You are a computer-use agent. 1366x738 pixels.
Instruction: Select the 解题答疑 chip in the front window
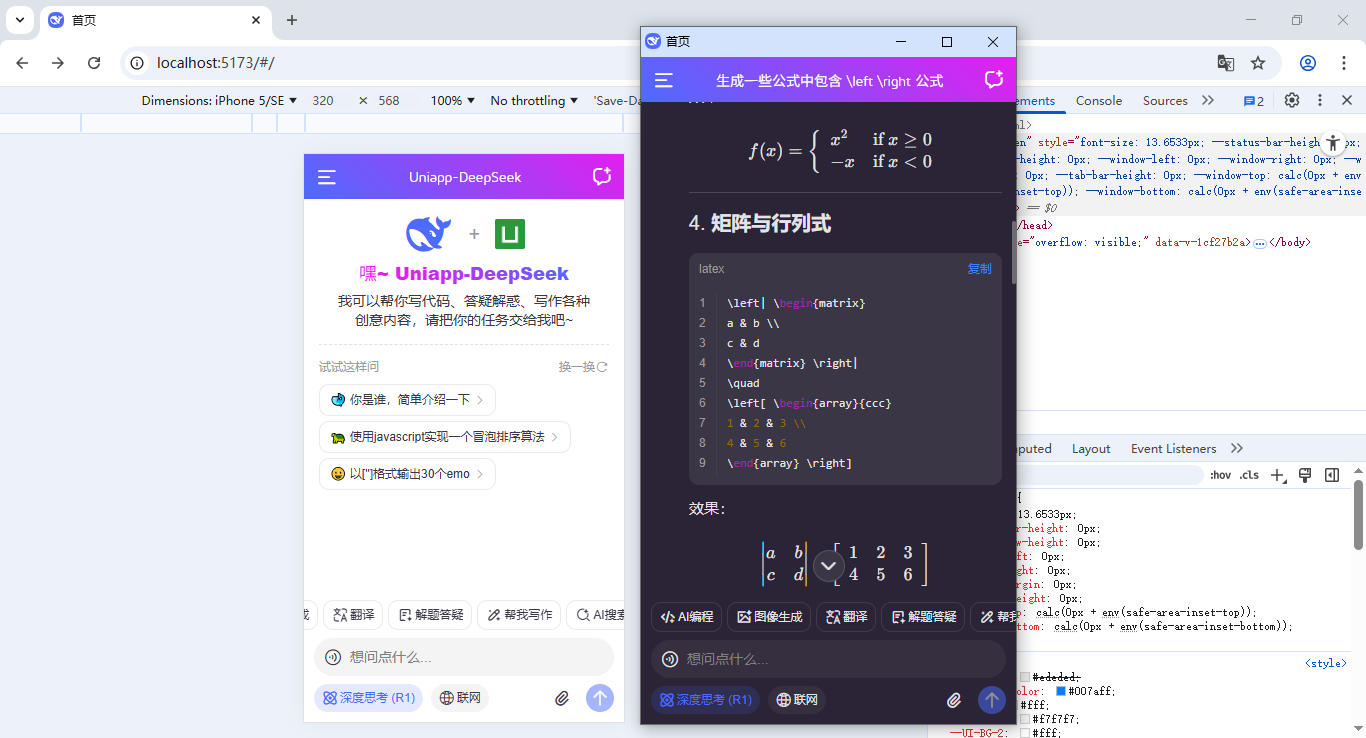923,617
